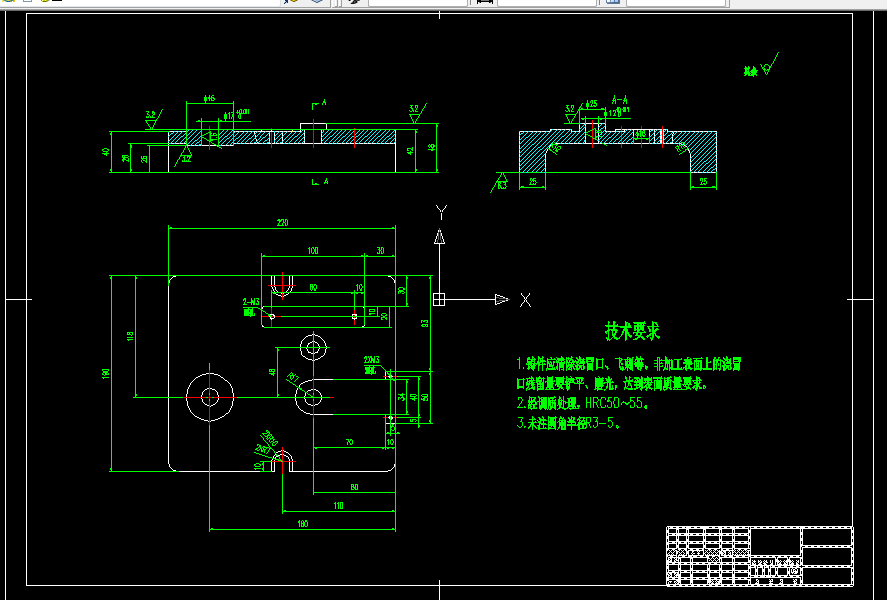Click the 110 dimension text
Screen dimensions: 887x600
point(338,506)
